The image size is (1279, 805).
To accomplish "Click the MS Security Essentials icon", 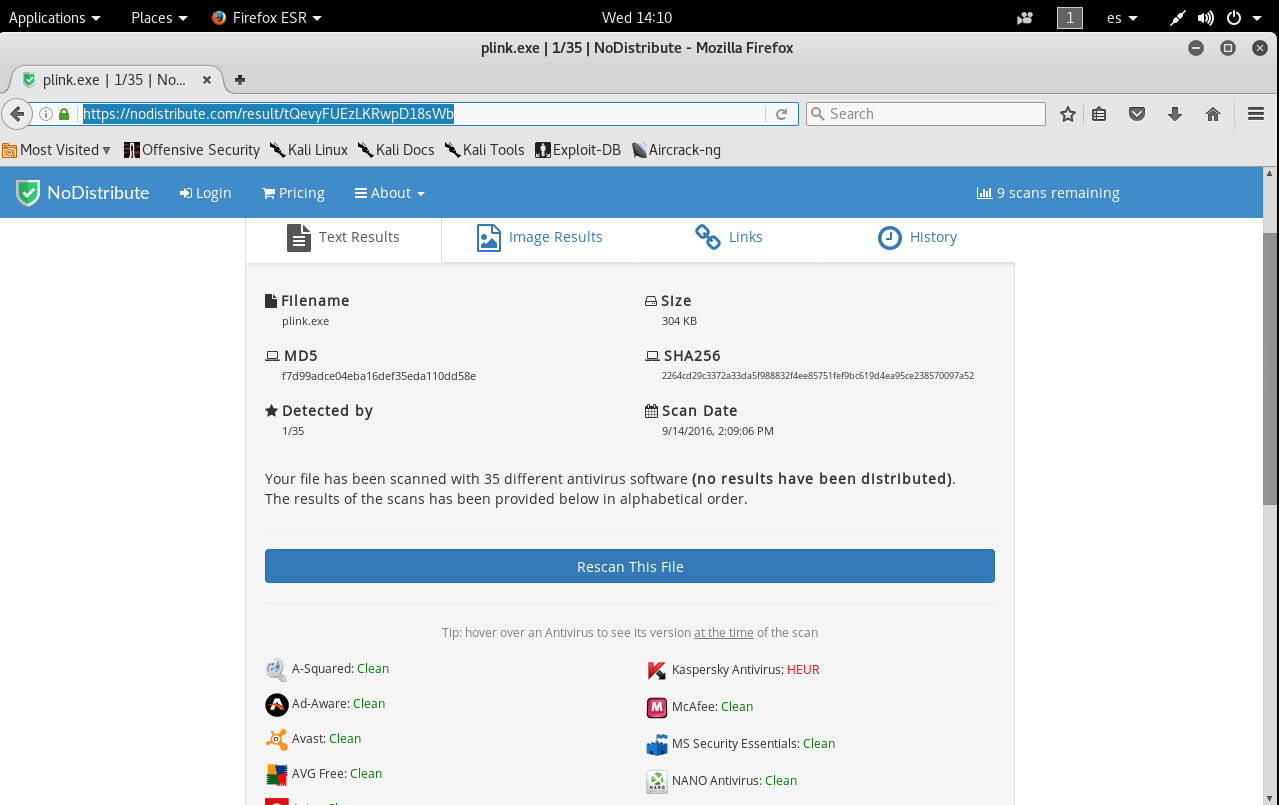I will [x=657, y=744].
